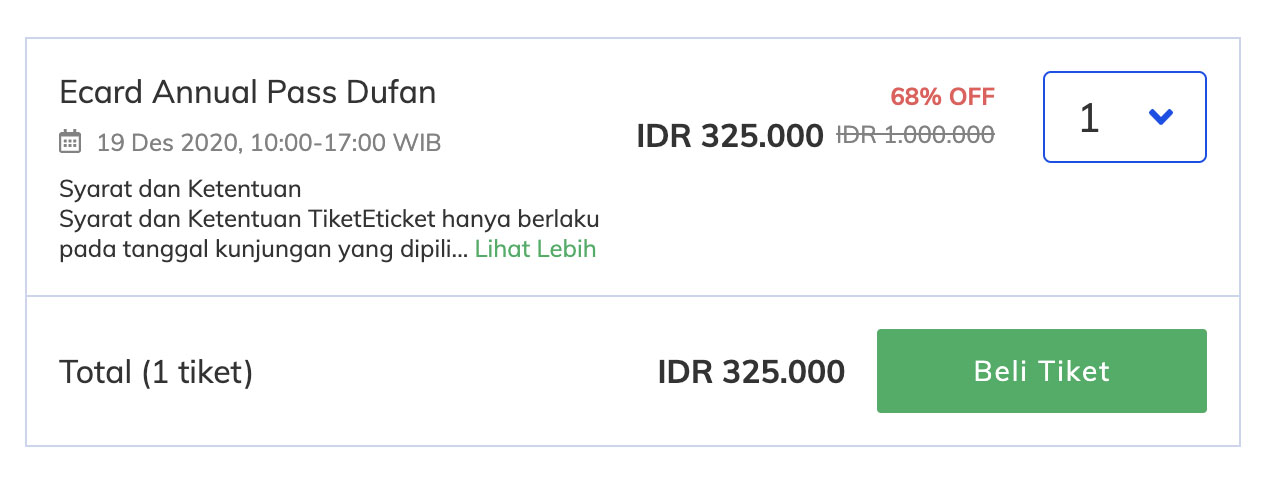Click the Ecard Annual Pass Dufan title
Viewport: 1281px width, 487px height.
pyautogui.click(x=248, y=92)
